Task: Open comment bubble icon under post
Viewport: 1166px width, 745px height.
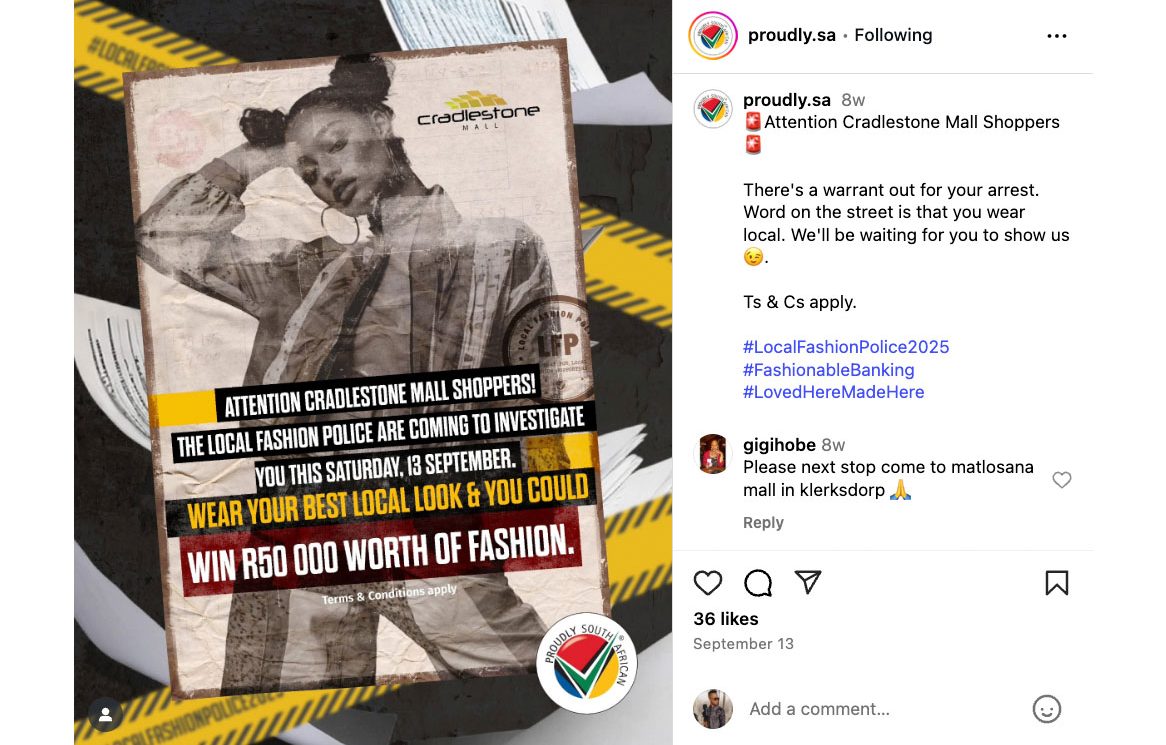Action: click(x=758, y=583)
